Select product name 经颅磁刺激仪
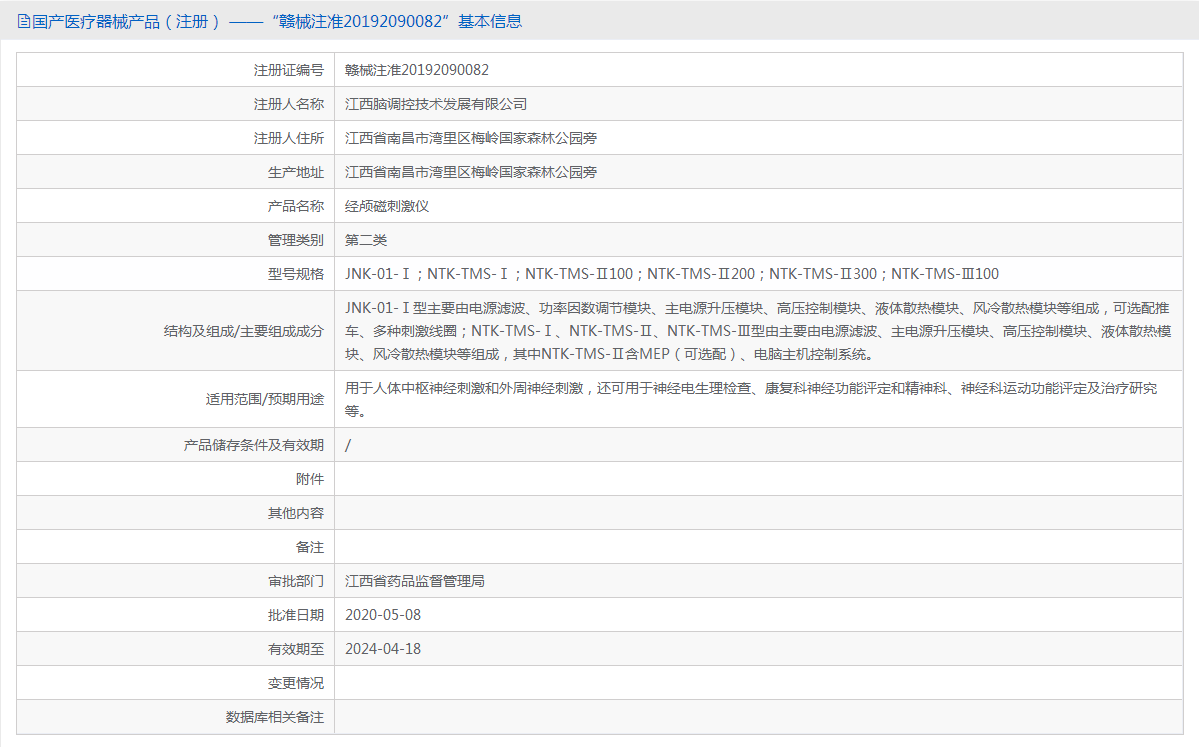The width and height of the screenshot is (1199, 747). (387, 206)
